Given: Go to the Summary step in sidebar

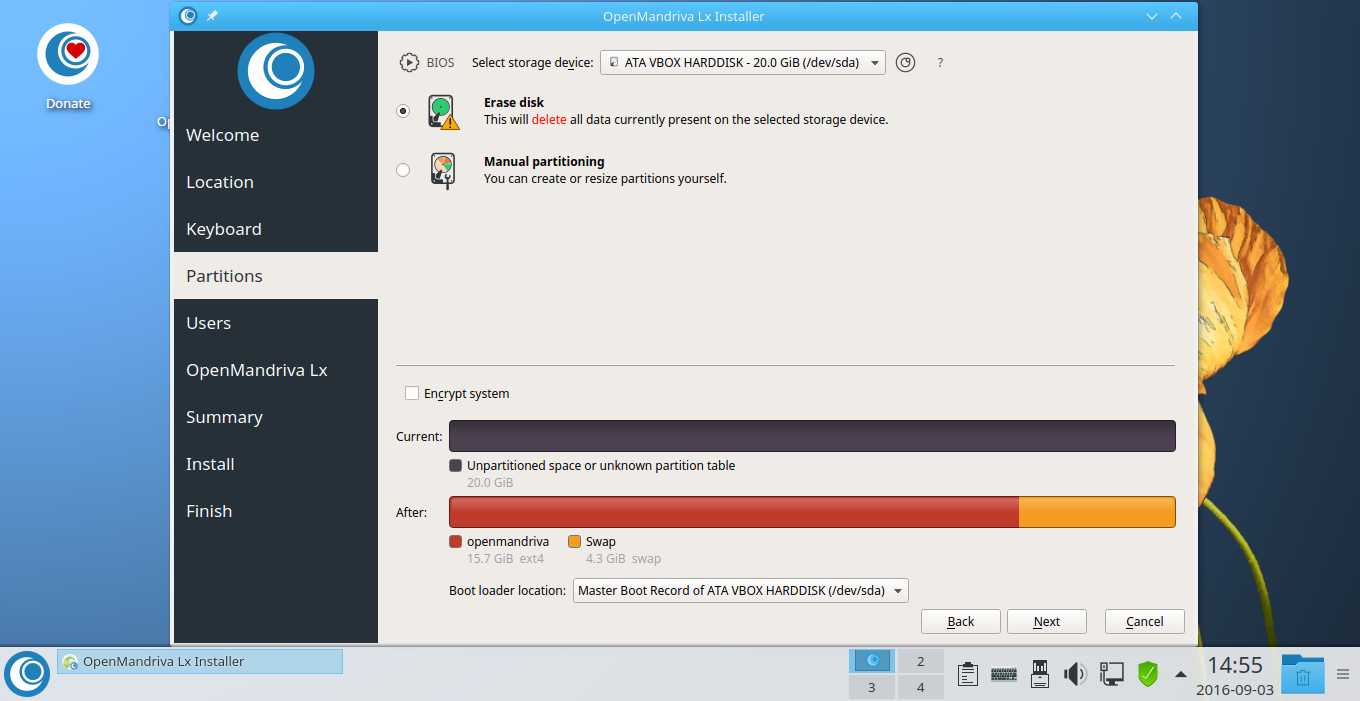Looking at the screenshot, I should pyautogui.click(x=276, y=417).
